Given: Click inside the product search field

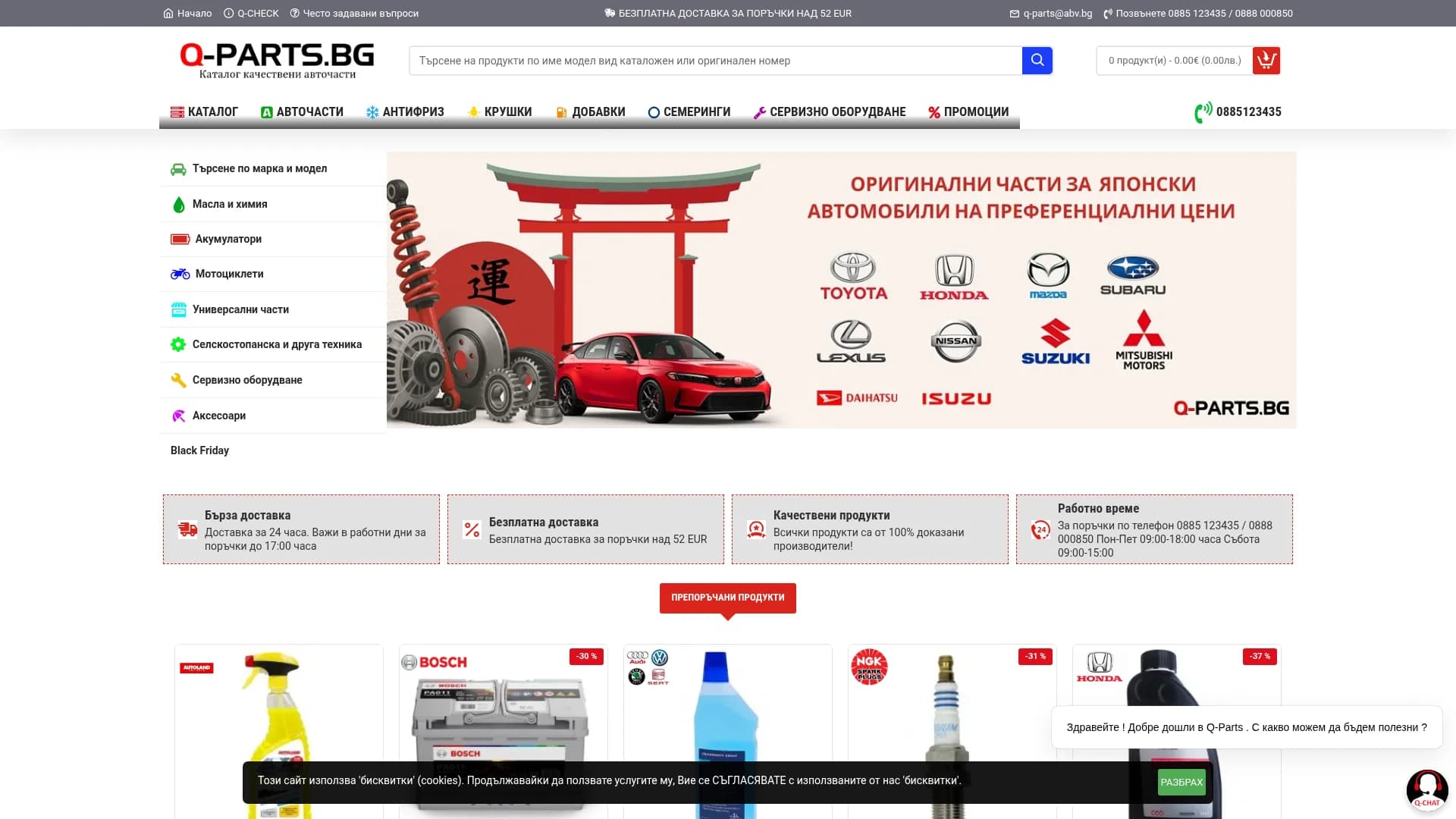Looking at the screenshot, I should click(x=713, y=60).
